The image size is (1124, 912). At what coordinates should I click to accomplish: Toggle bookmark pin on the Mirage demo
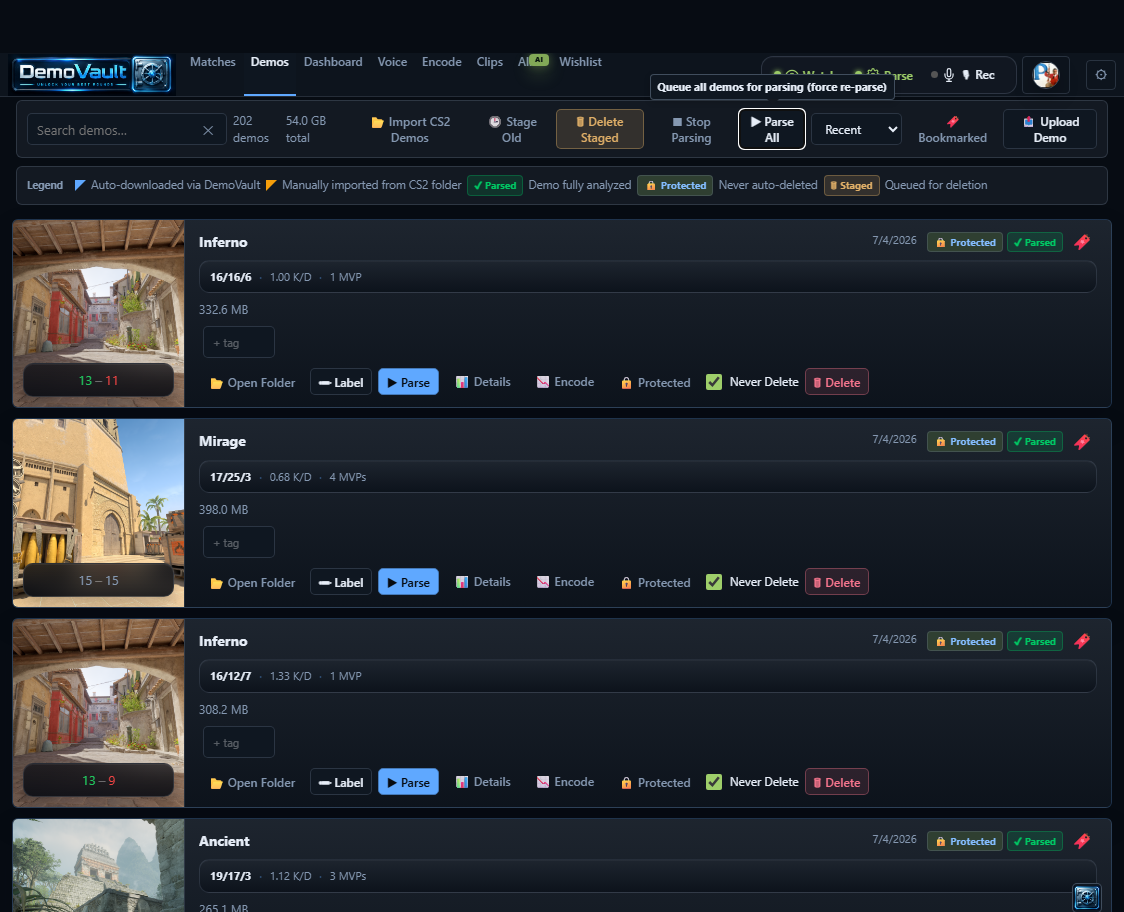(x=1082, y=442)
